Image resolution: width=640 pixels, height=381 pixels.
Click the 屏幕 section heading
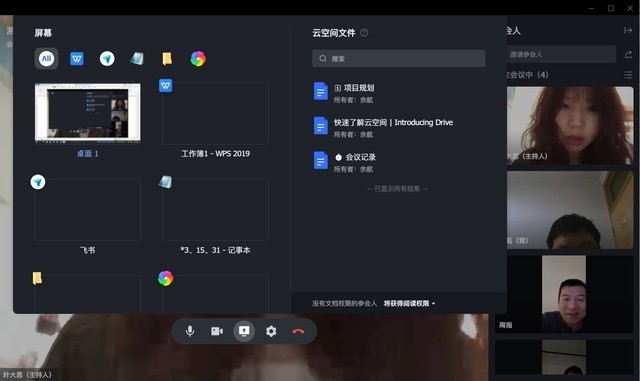pyautogui.click(x=43, y=33)
